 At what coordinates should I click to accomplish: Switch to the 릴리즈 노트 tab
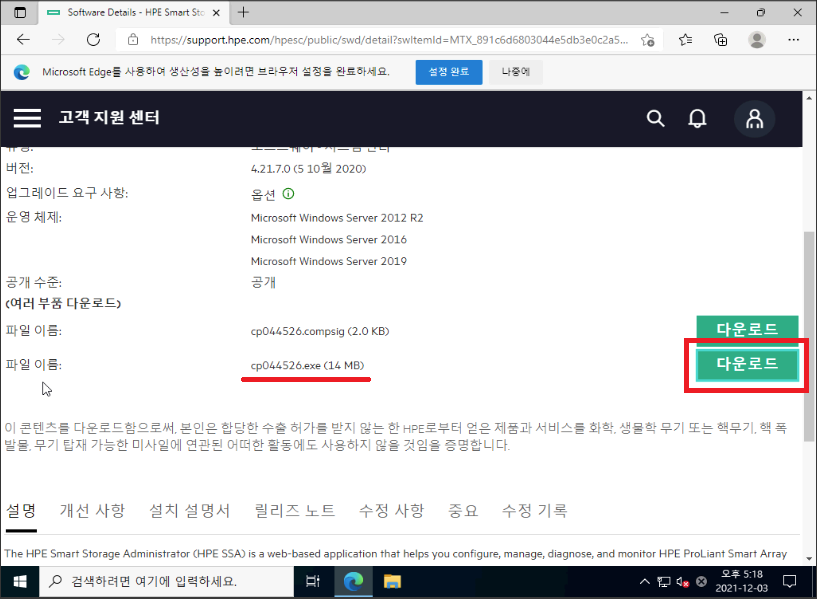[293, 510]
